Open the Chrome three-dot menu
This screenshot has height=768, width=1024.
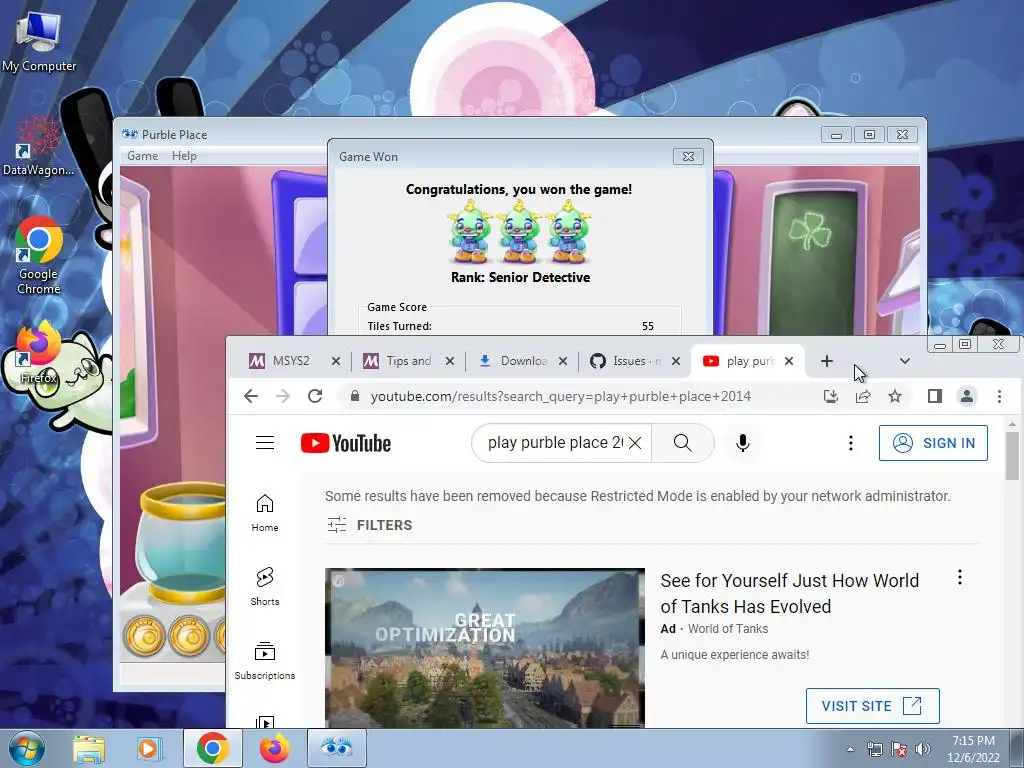(x=999, y=396)
